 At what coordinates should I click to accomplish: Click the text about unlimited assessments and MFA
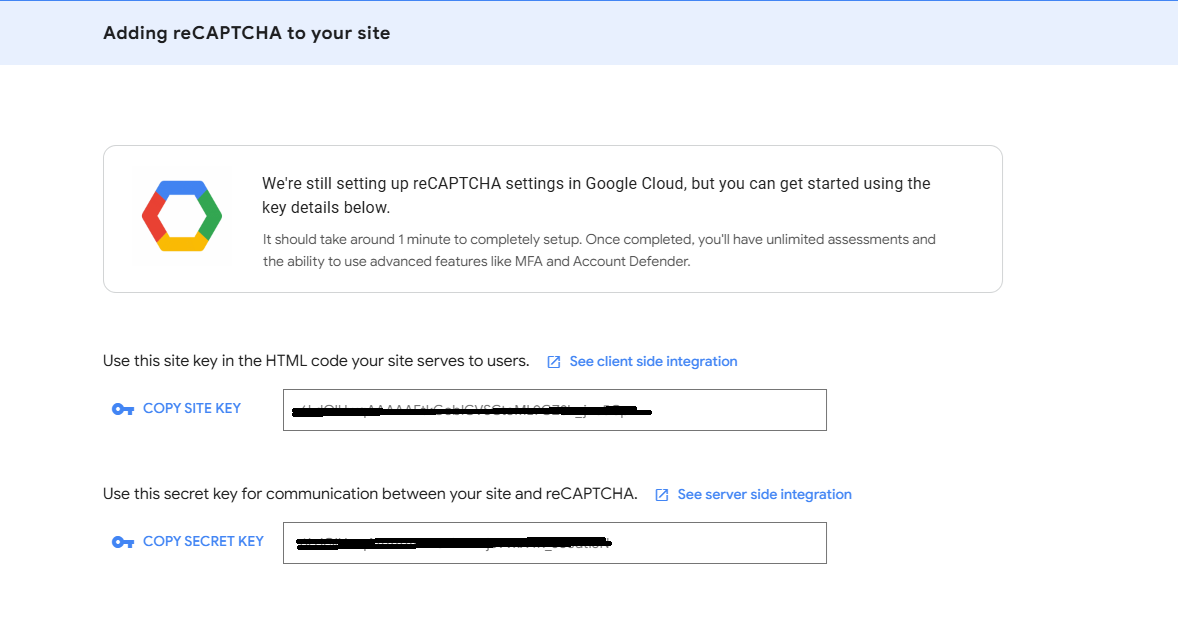tap(599, 251)
